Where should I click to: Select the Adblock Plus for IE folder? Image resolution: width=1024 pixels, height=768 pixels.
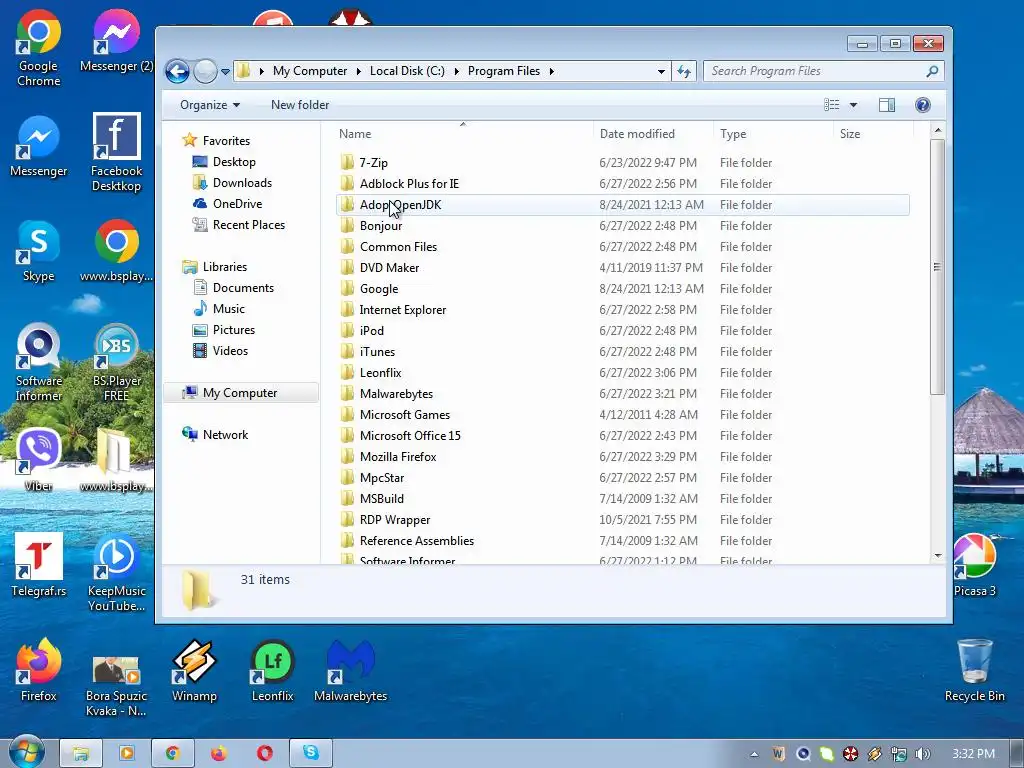tap(622, 184)
